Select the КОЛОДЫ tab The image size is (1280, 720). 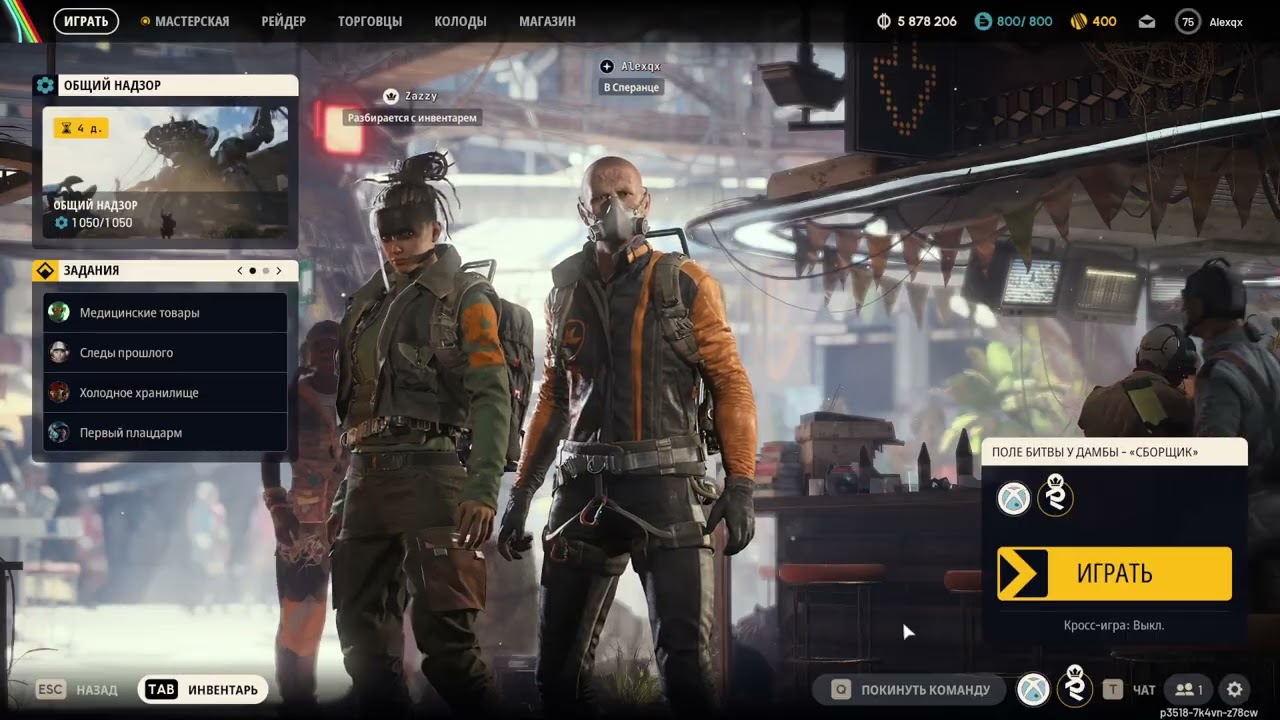click(x=461, y=21)
